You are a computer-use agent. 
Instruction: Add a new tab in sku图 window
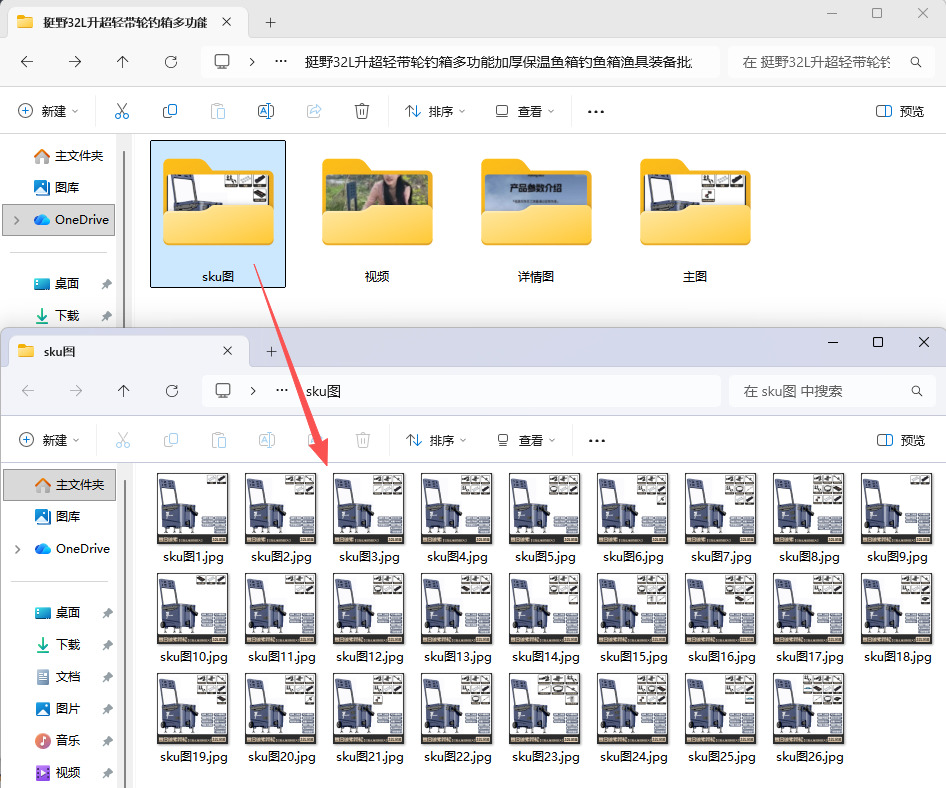pos(271,352)
